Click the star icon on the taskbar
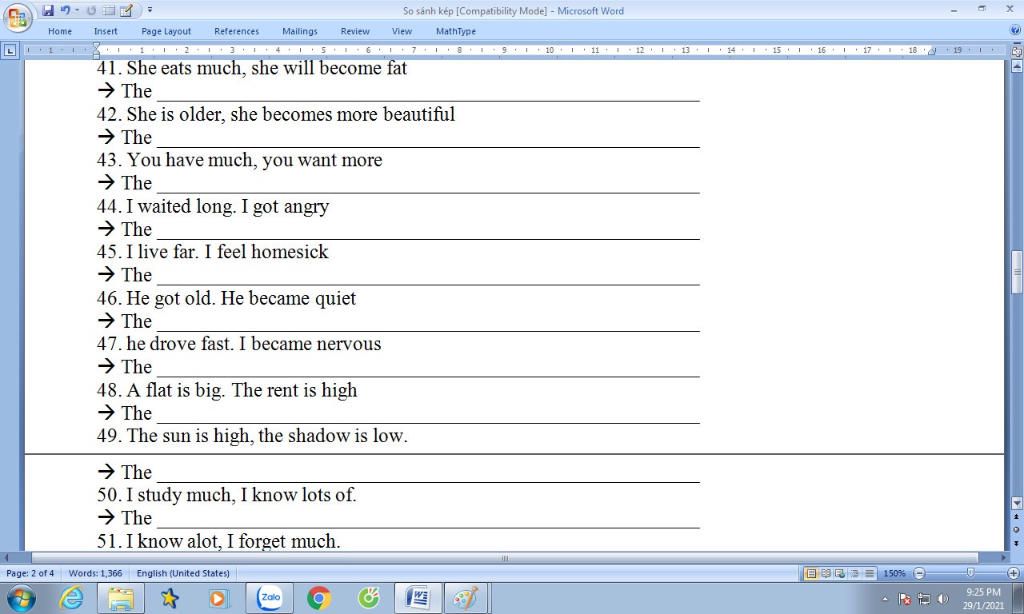This screenshot has height=614, width=1024. [170, 598]
